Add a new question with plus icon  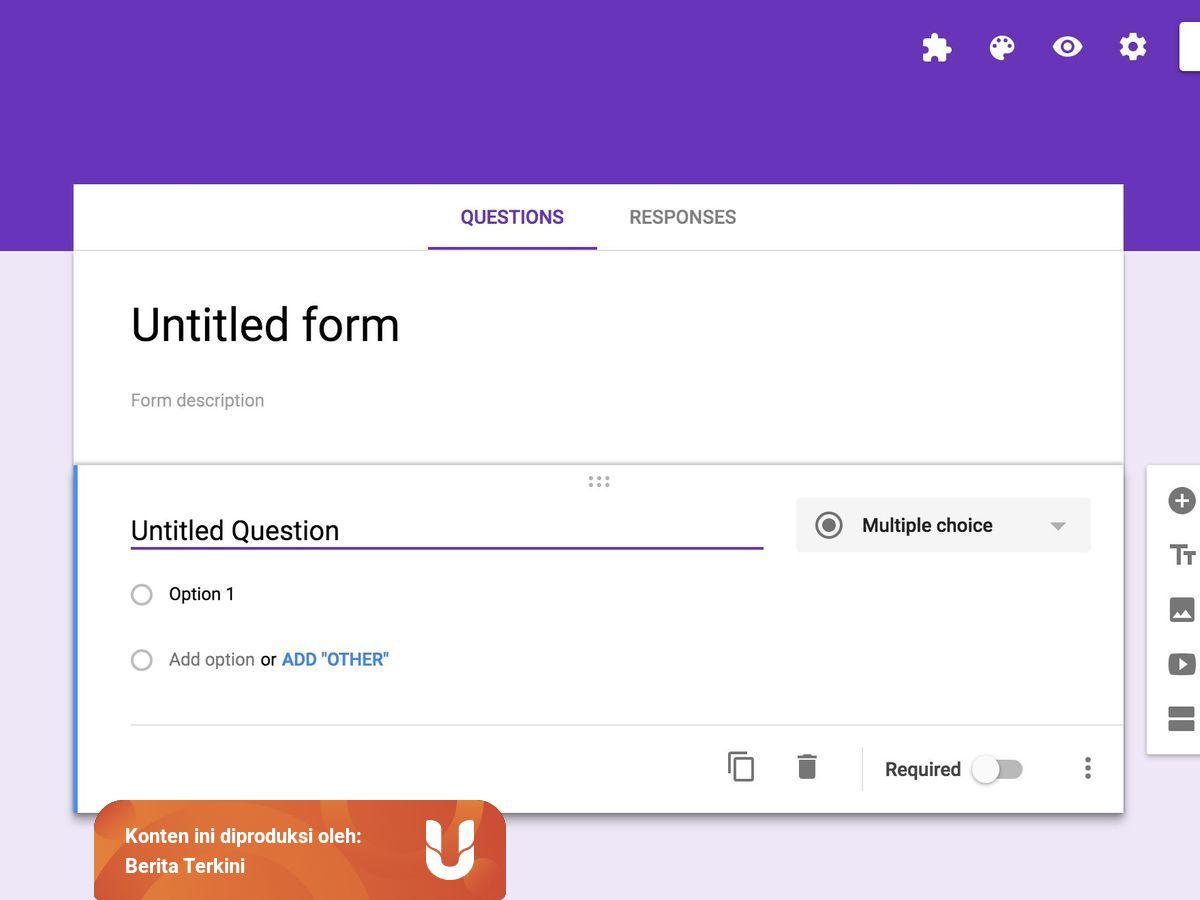[x=1181, y=500]
